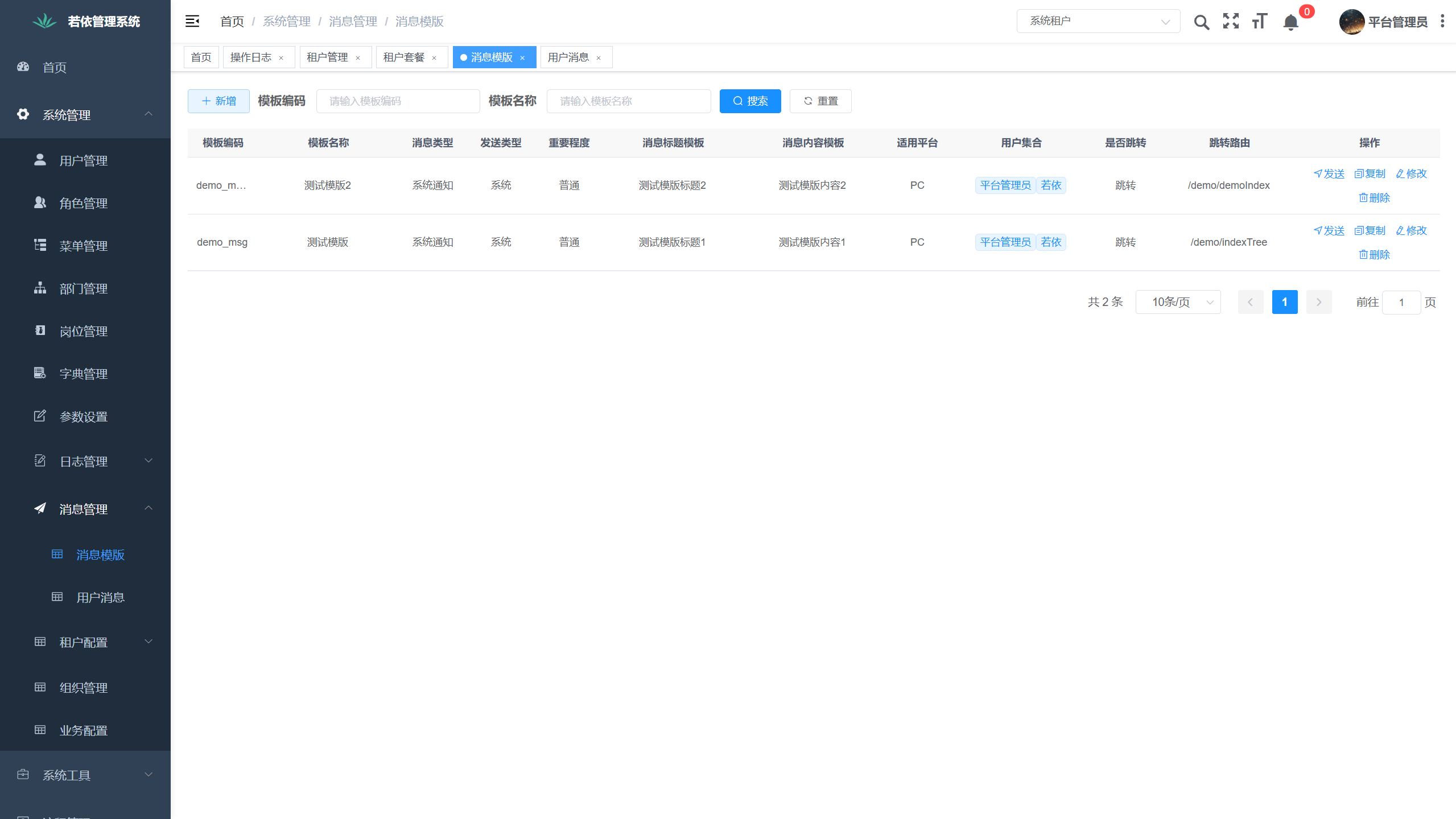Check notifications via the bell icon
Viewport: 1456px width, 819px height.
1290,23
